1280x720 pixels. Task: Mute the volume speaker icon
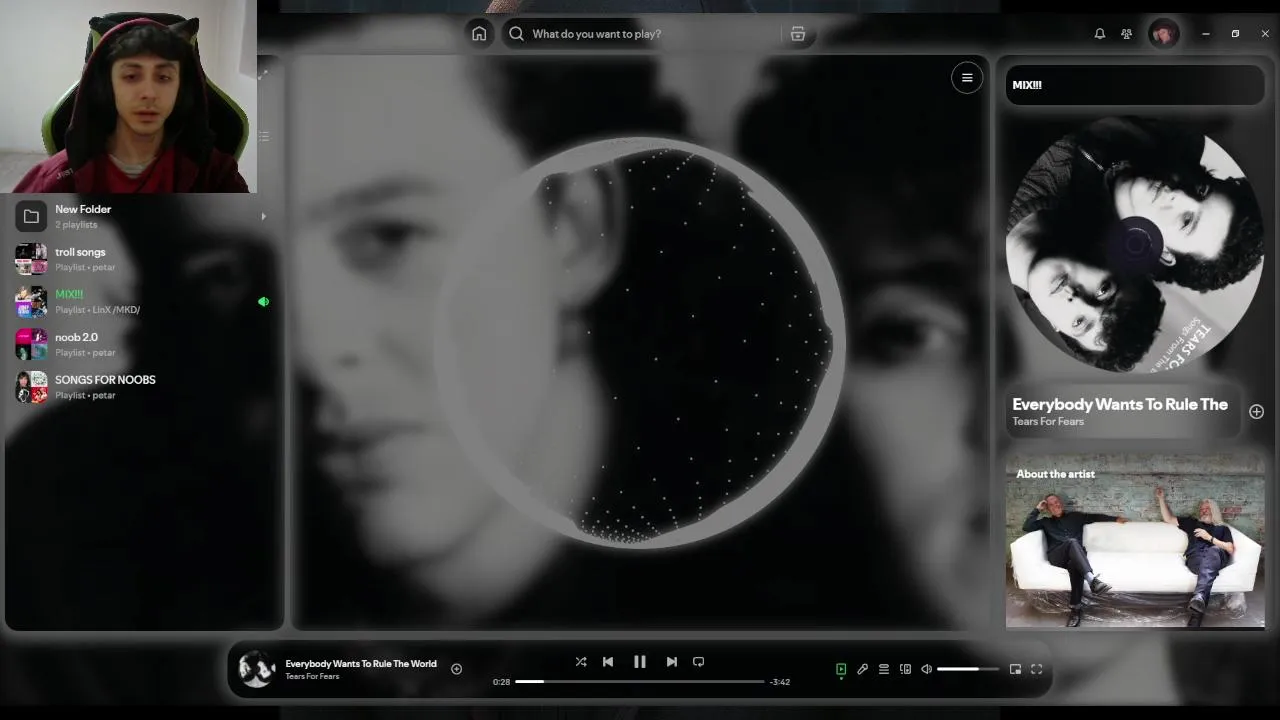click(926, 669)
